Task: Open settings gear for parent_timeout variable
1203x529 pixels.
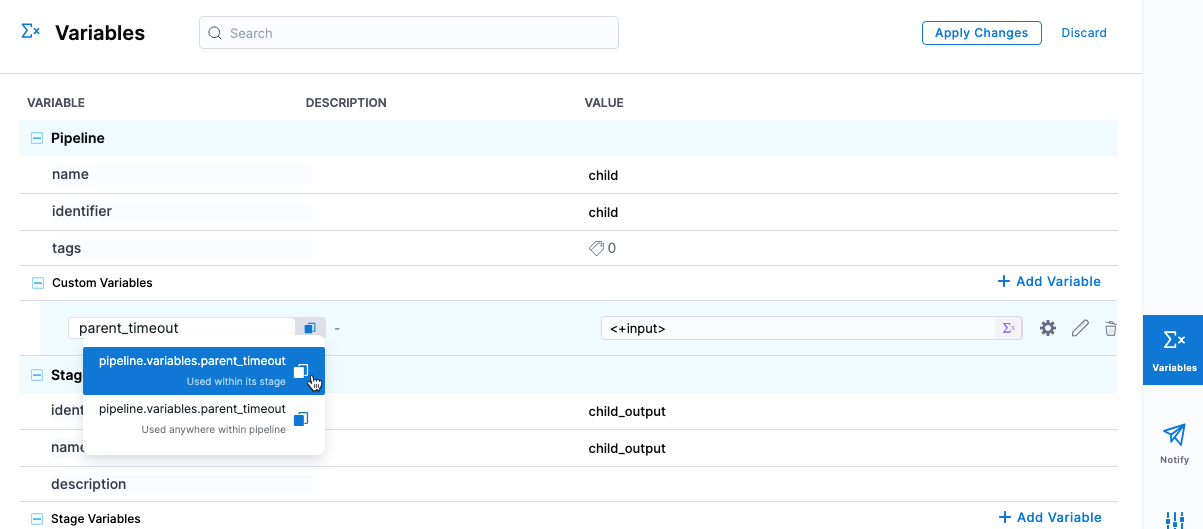Action: 1048,328
